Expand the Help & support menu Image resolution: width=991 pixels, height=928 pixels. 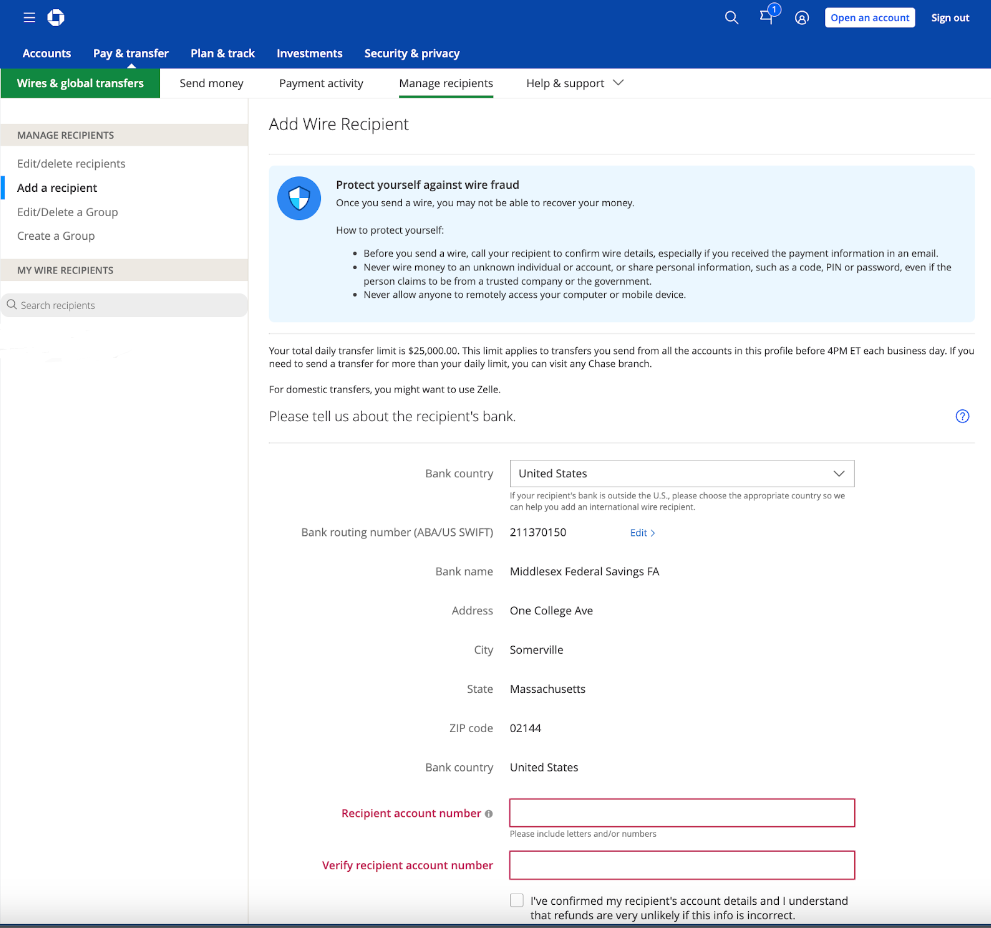coord(574,83)
